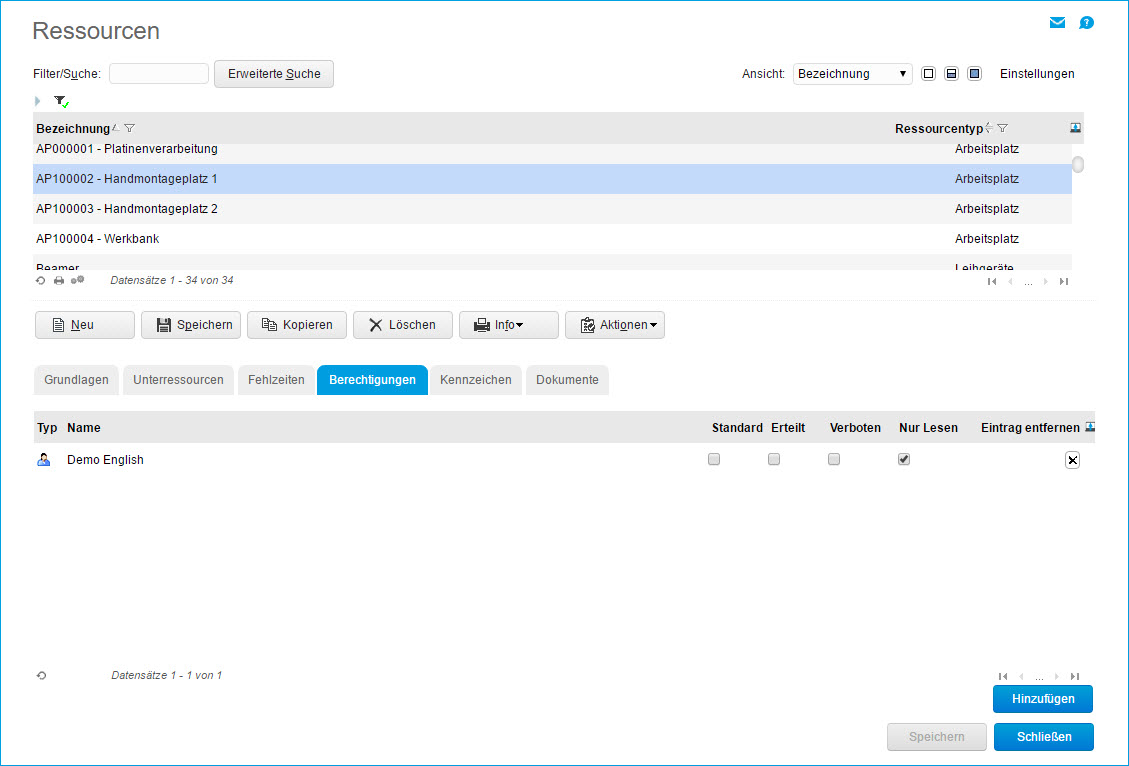Open the help question mark icon
Screen dimensions: 1129x766
[1086, 23]
